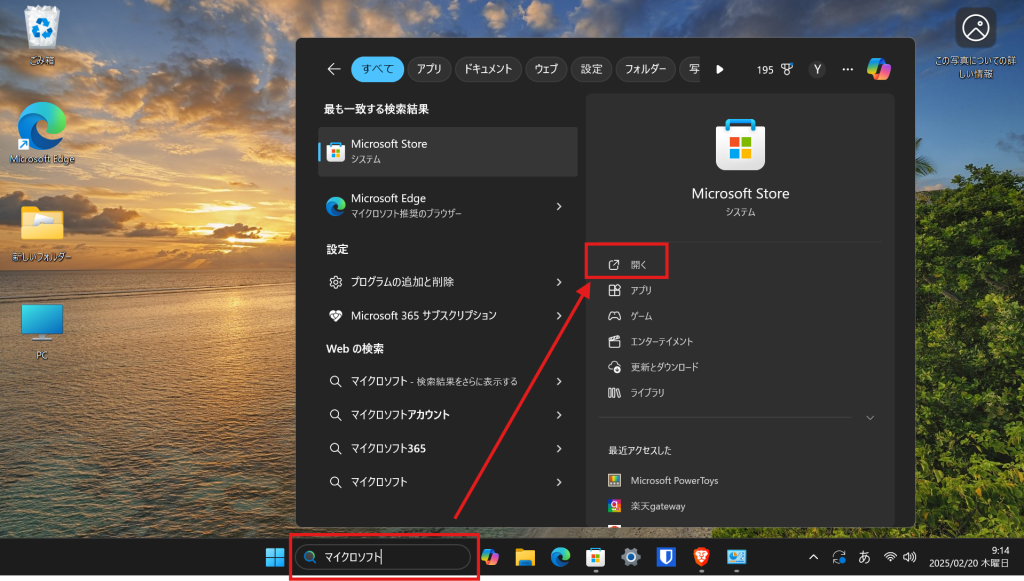Open Microsoft Store from taskbar
1024x581 pixels.
coord(595,557)
